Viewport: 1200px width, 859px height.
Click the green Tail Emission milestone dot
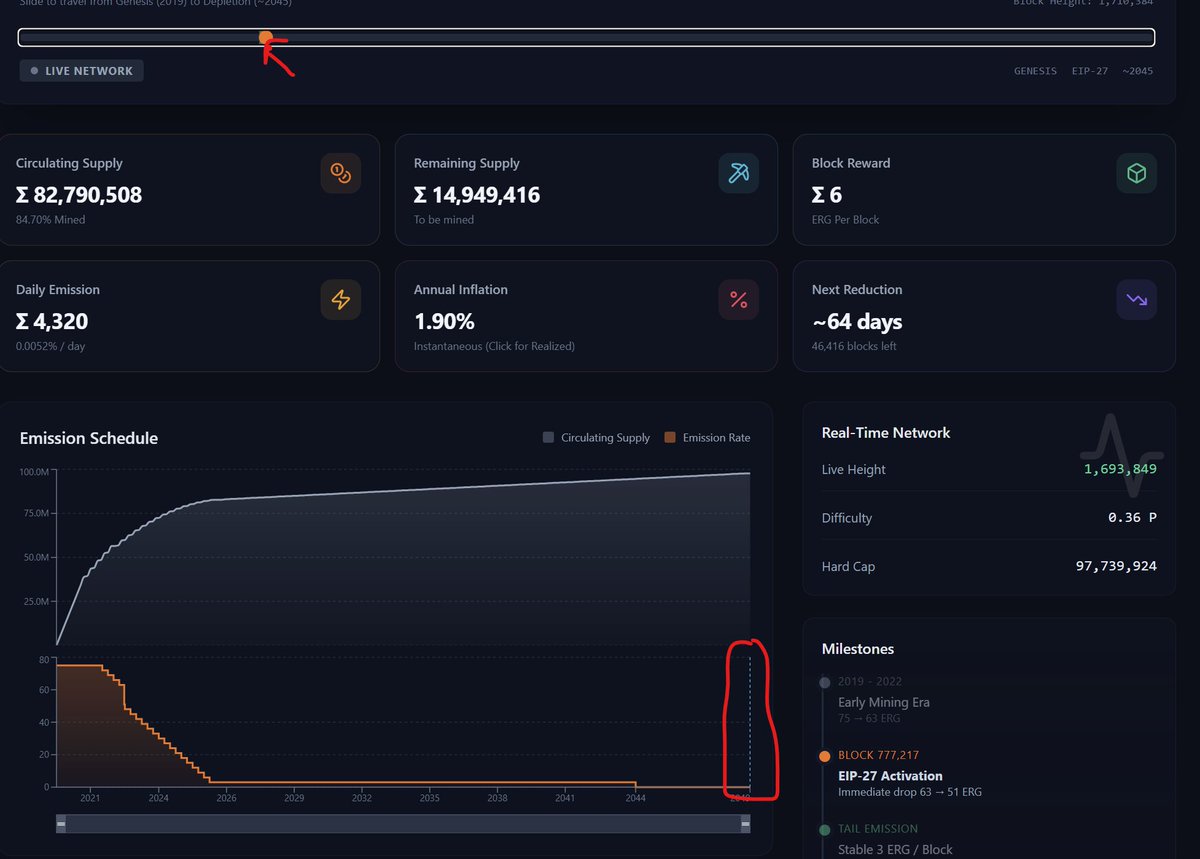tap(824, 829)
